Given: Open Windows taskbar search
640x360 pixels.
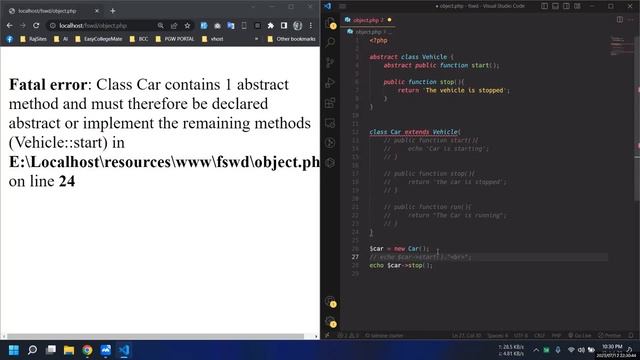Looking at the screenshot, I should pos(32,350).
